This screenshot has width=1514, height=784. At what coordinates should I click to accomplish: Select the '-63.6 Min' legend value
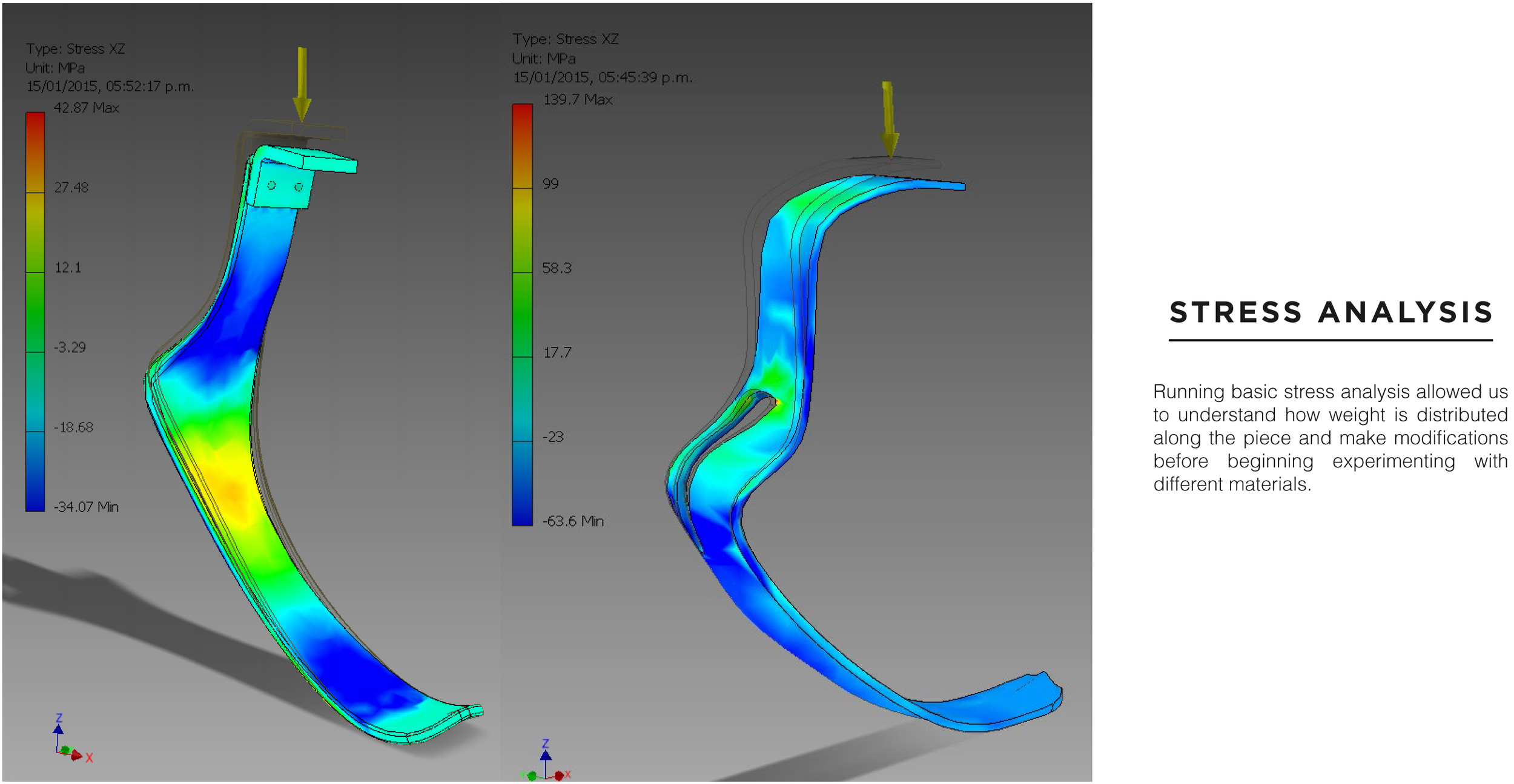click(x=573, y=521)
